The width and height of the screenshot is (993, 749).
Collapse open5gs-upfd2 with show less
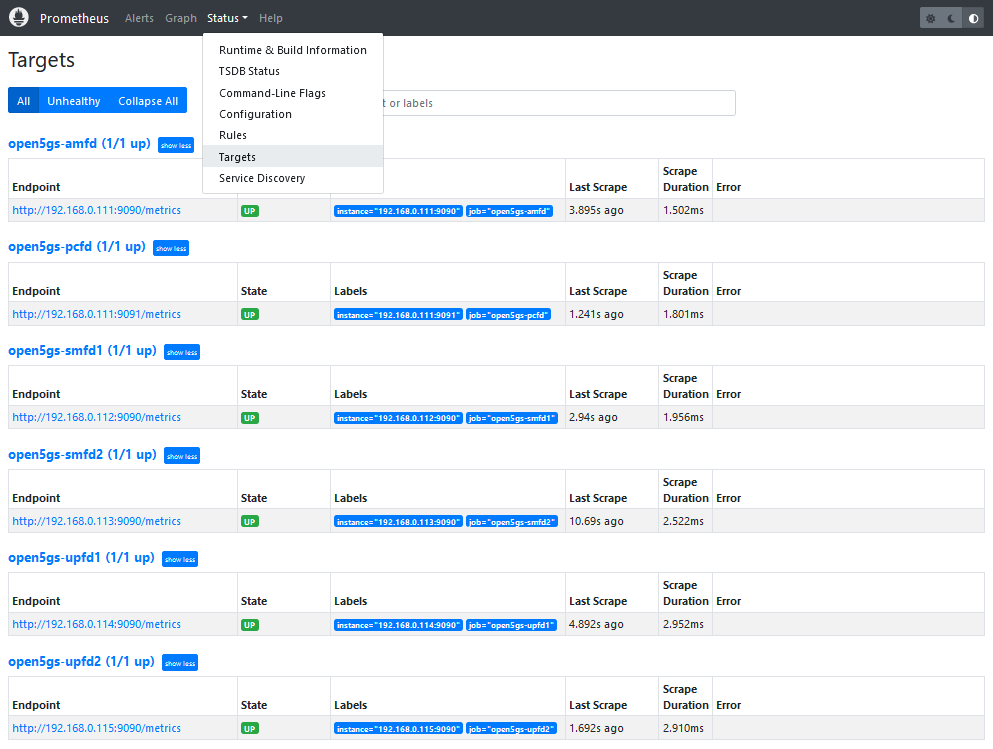[x=180, y=664]
